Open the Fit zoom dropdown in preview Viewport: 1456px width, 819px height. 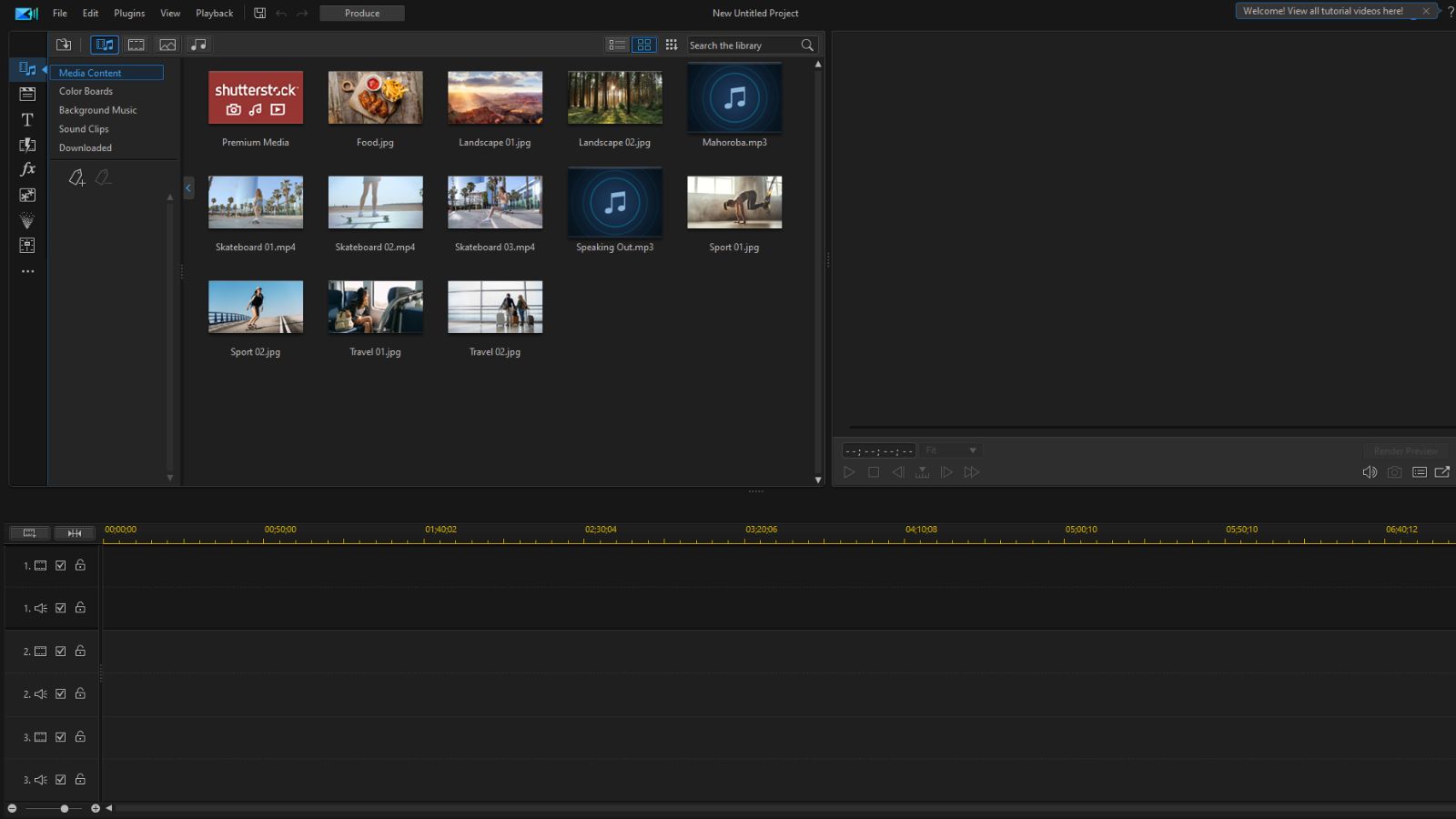pos(951,450)
